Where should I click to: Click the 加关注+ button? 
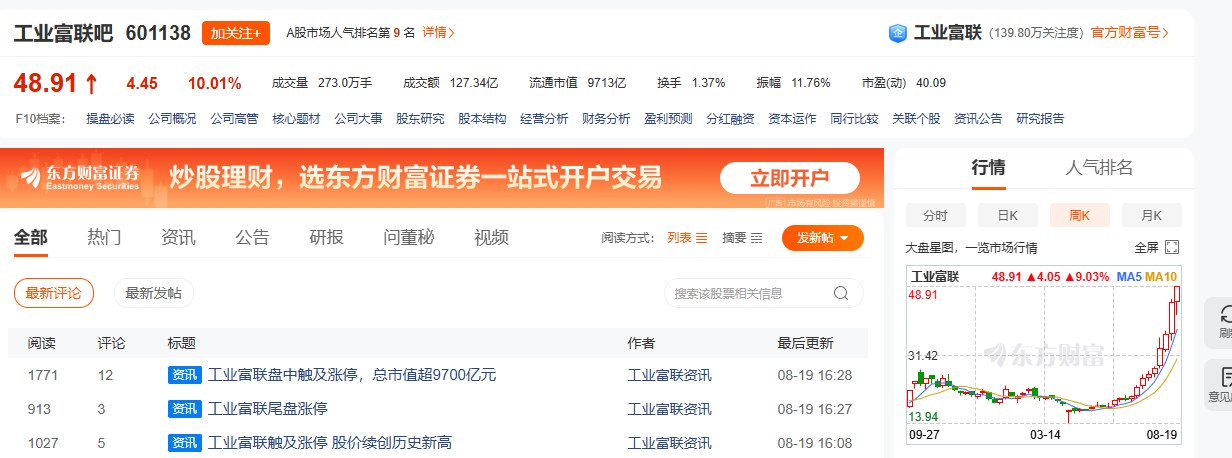235,33
